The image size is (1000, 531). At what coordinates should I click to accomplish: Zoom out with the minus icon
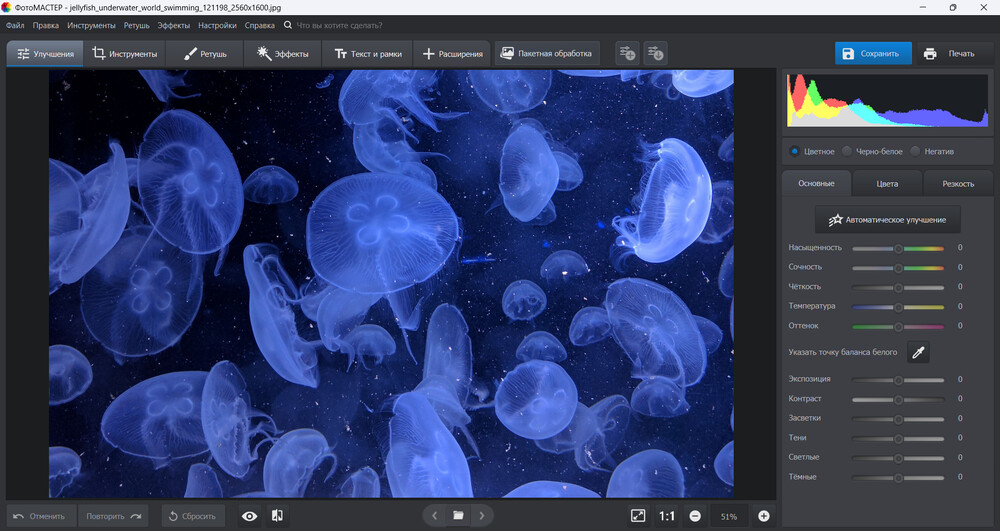click(x=694, y=516)
